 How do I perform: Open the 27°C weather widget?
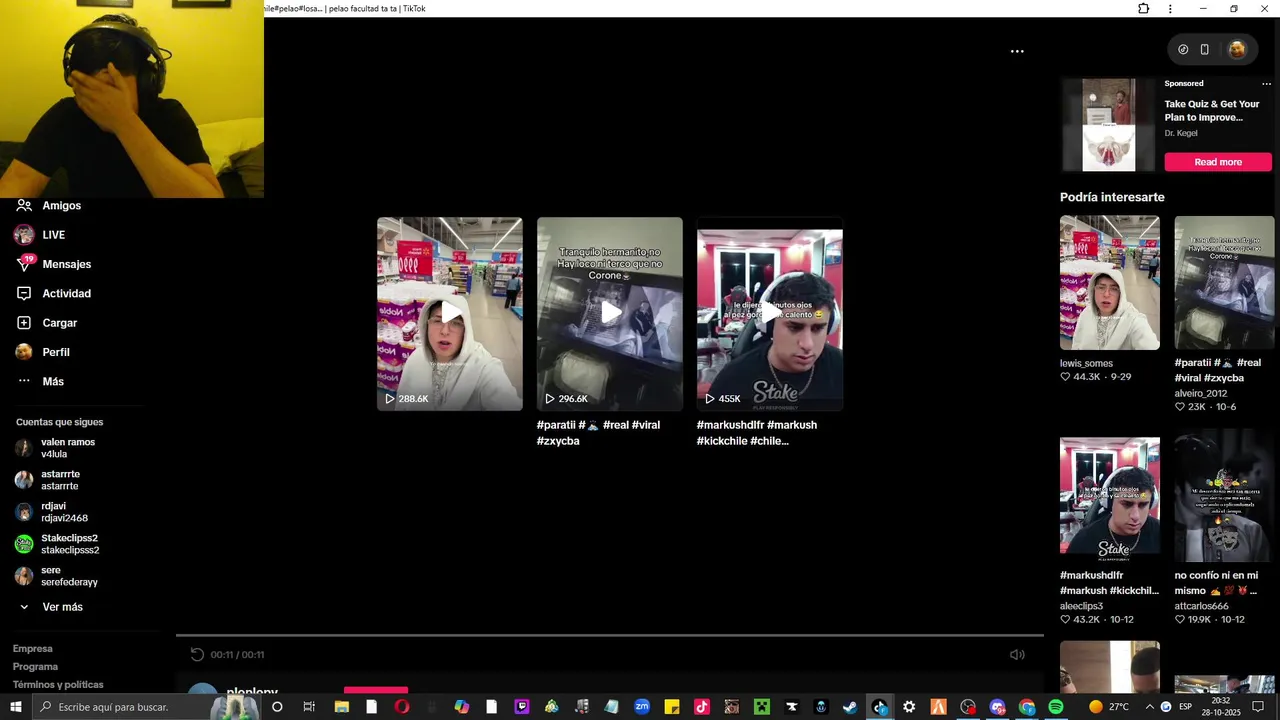pos(1108,707)
